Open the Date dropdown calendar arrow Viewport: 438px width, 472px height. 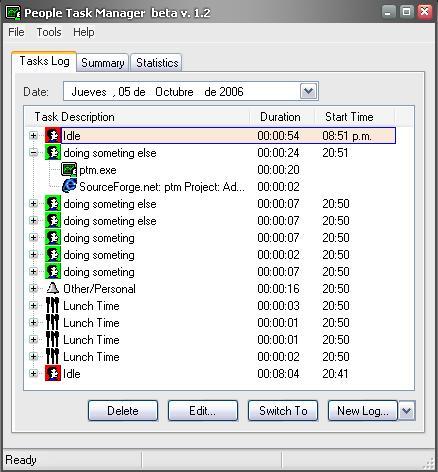tap(309, 91)
